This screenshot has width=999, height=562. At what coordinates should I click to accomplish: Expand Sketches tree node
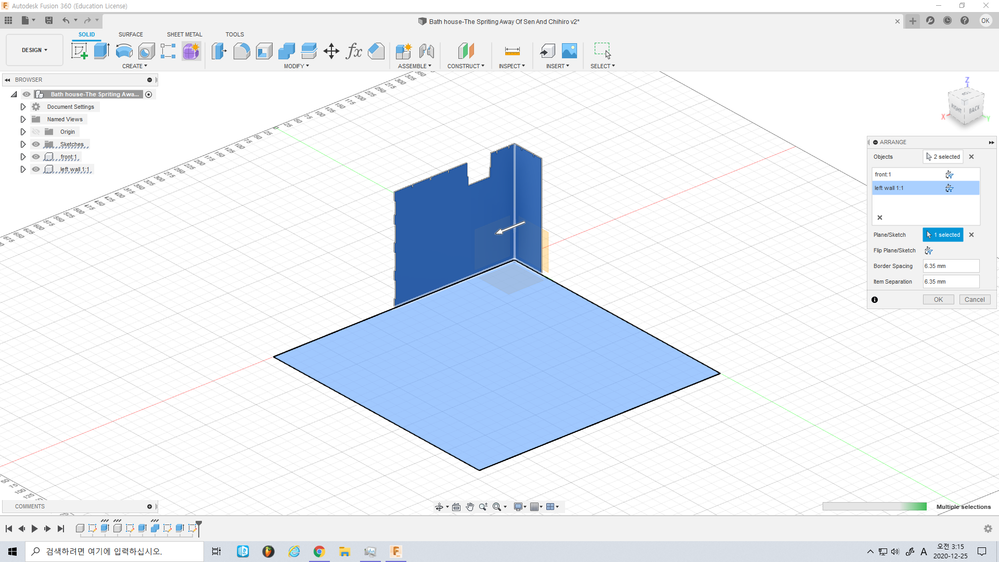click(23, 145)
